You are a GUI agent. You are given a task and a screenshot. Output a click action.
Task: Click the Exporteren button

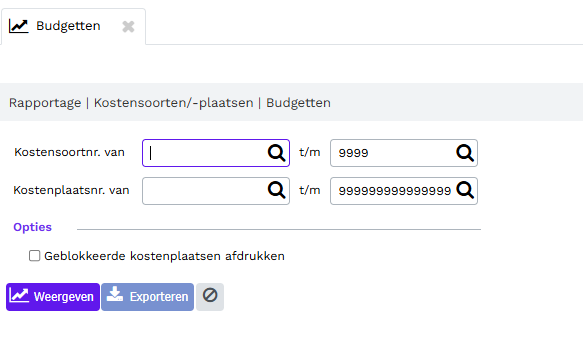(148, 297)
